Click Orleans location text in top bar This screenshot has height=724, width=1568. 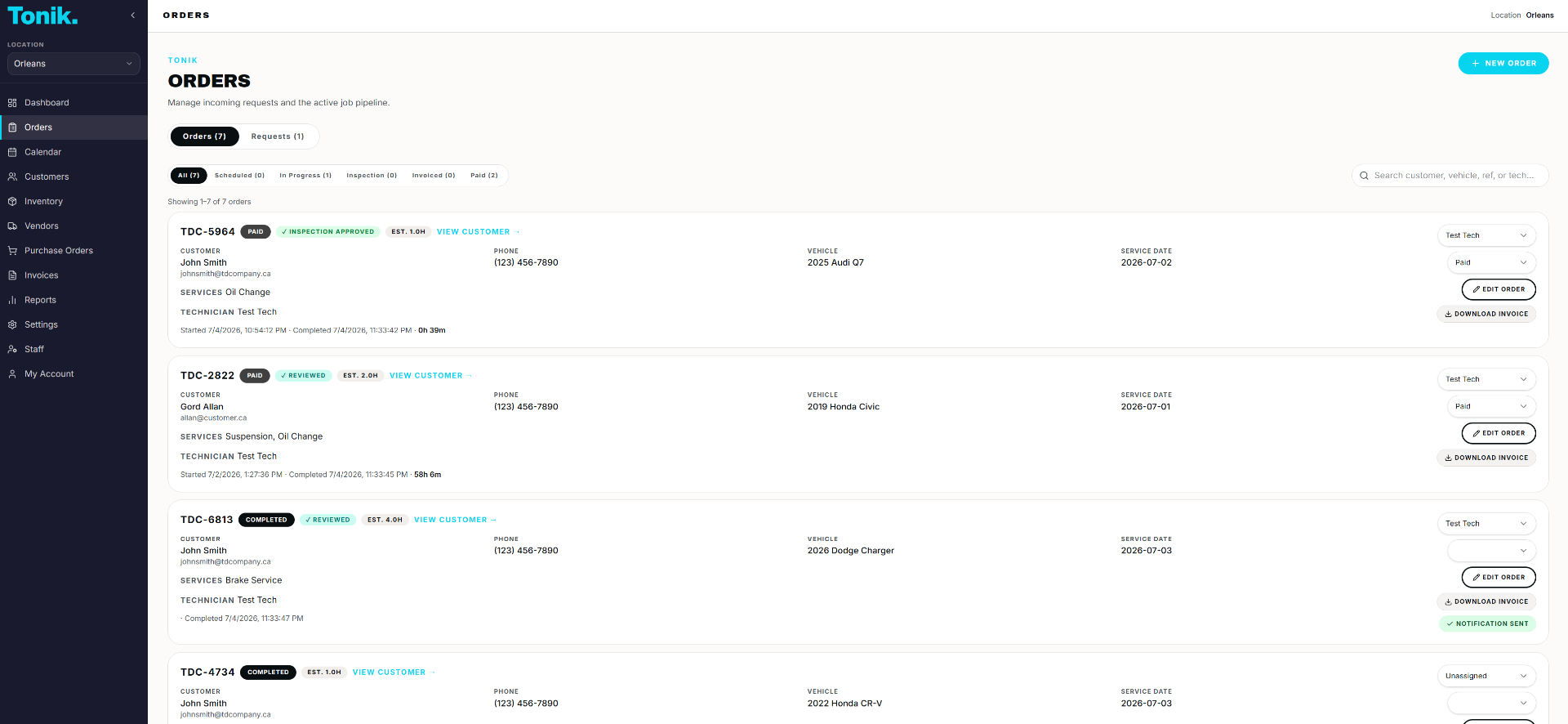pos(1539,16)
